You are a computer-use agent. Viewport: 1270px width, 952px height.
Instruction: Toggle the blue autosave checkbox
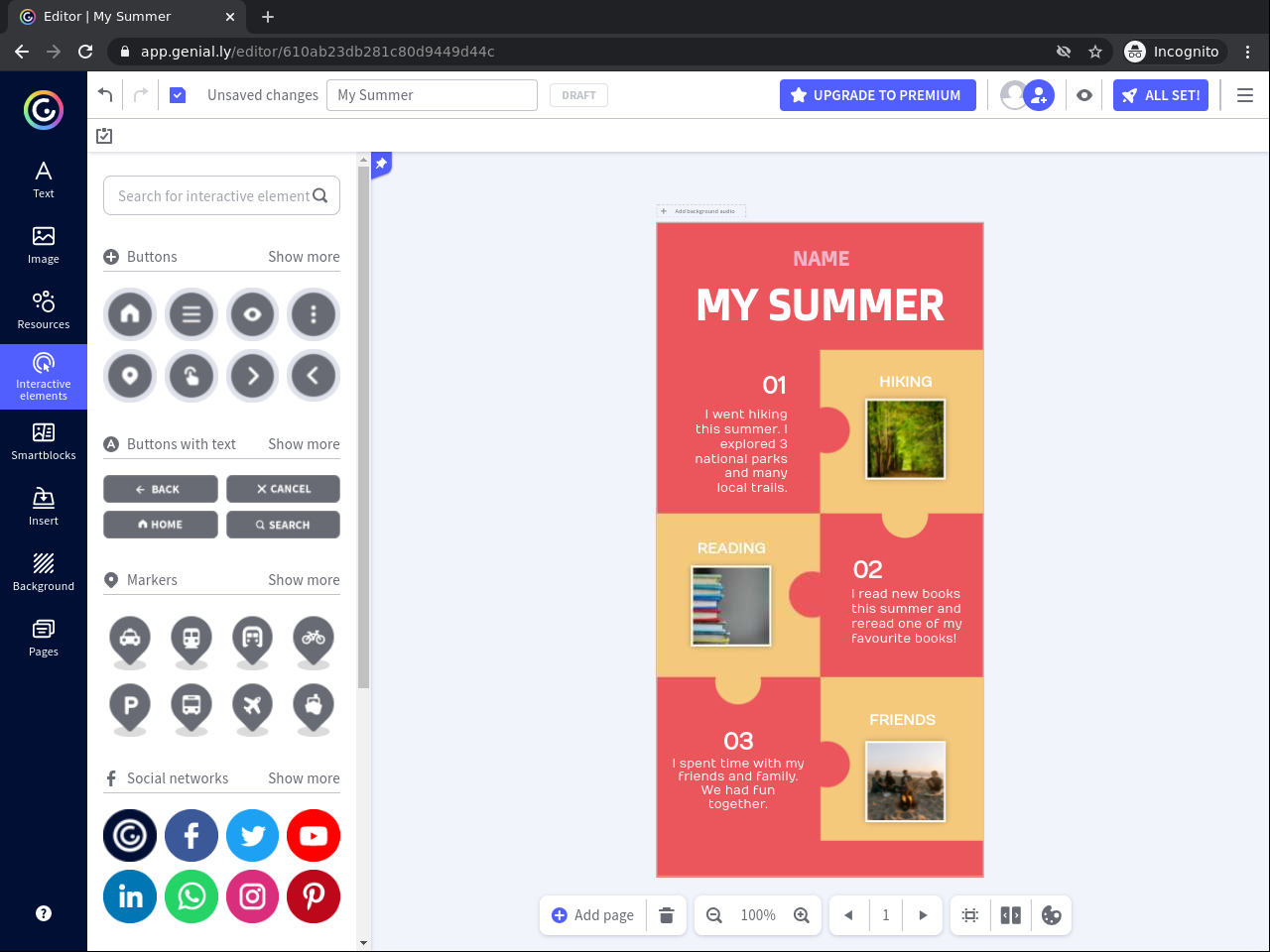pyautogui.click(x=178, y=95)
